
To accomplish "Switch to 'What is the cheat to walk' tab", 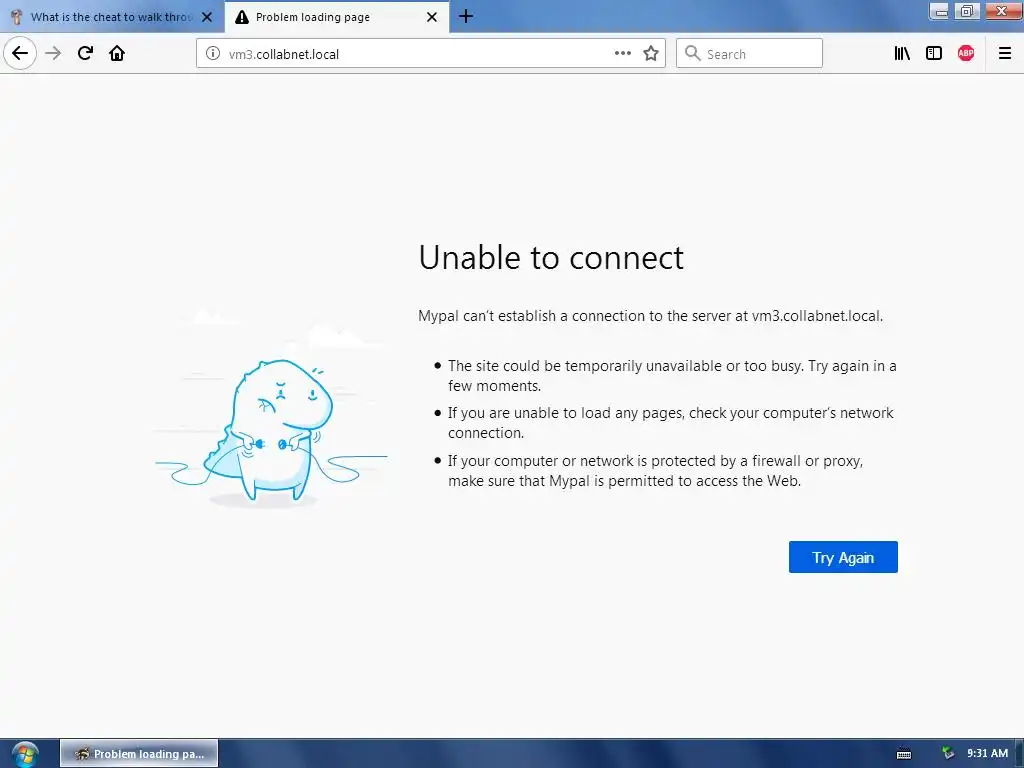I will tap(111, 17).
